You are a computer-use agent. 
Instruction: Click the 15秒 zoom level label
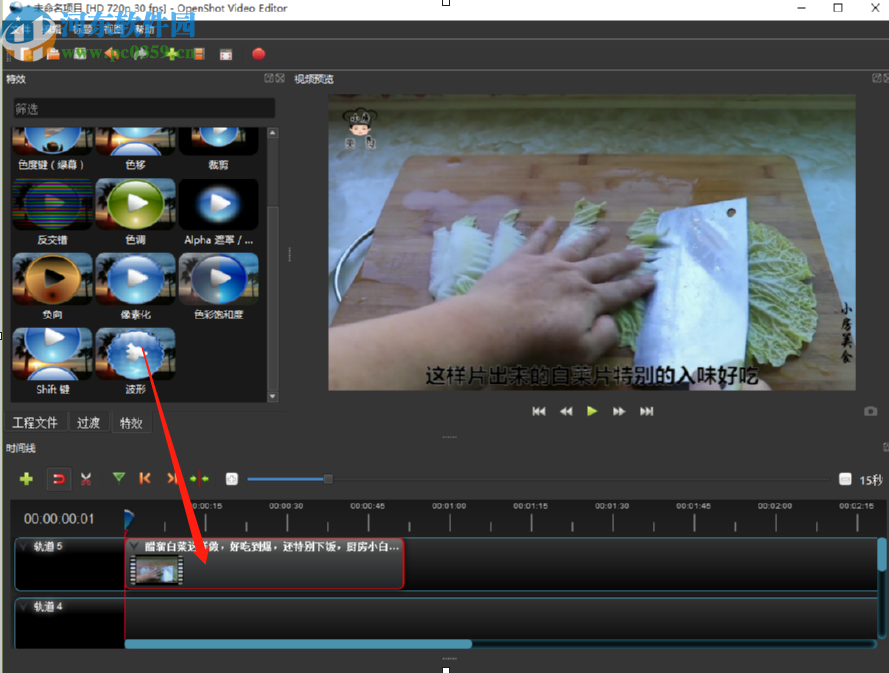pyautogui.click(x=870, y=480)
